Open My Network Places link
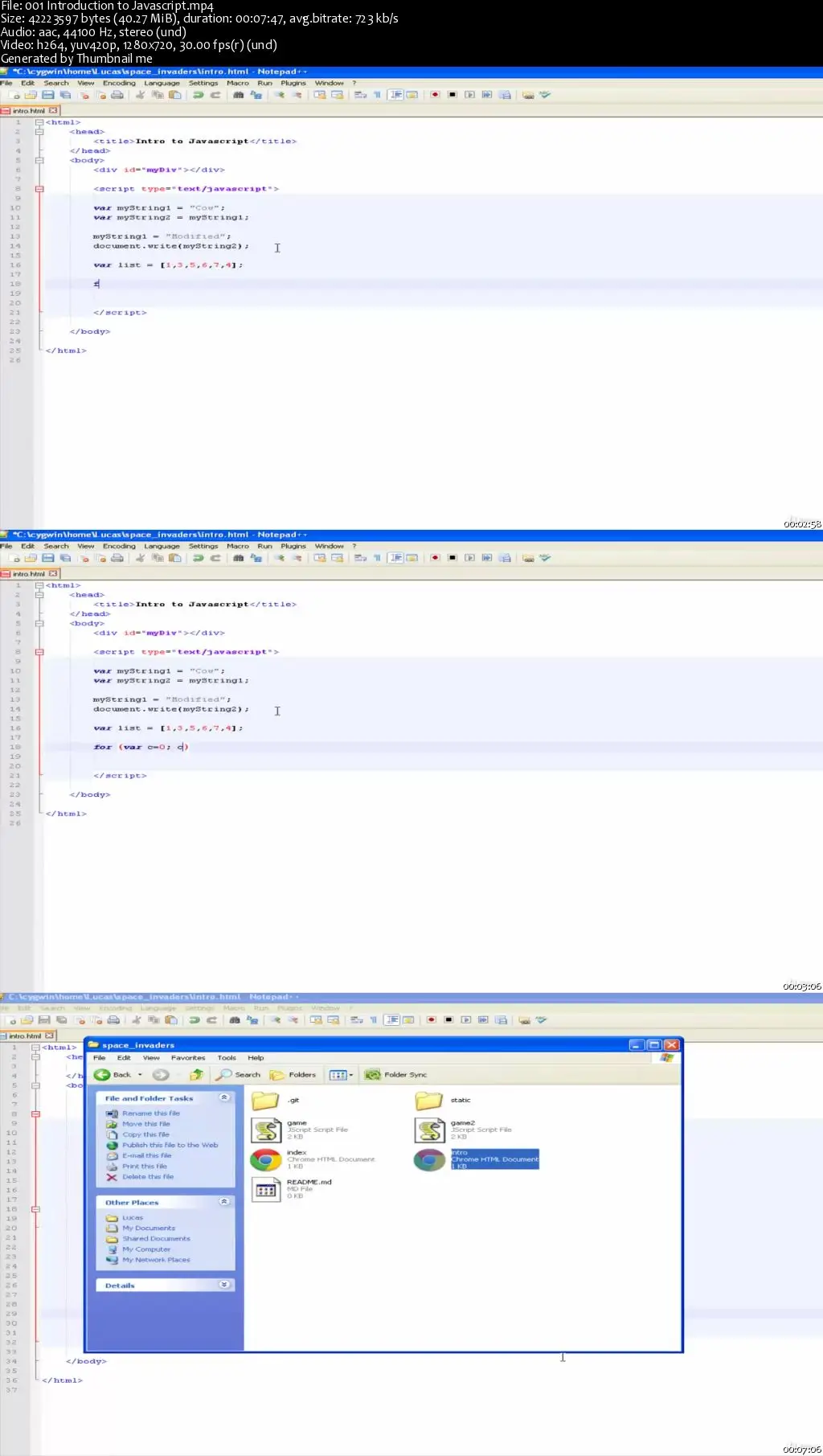This screenshot has width=823, height=1456. (x=157, y=1260)
